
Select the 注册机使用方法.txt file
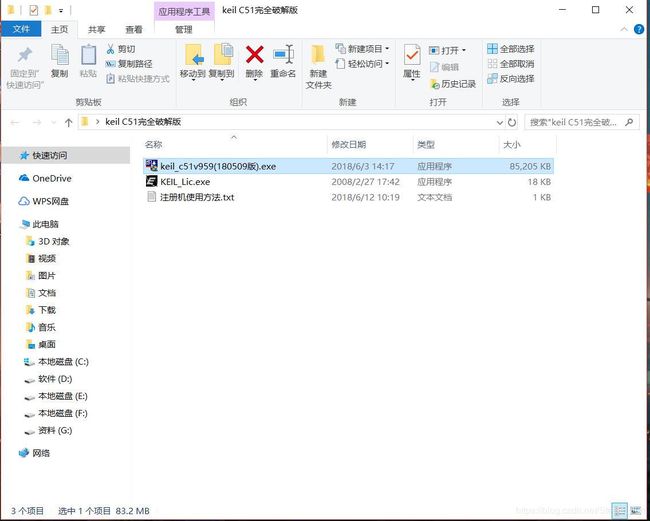[348, 197]
